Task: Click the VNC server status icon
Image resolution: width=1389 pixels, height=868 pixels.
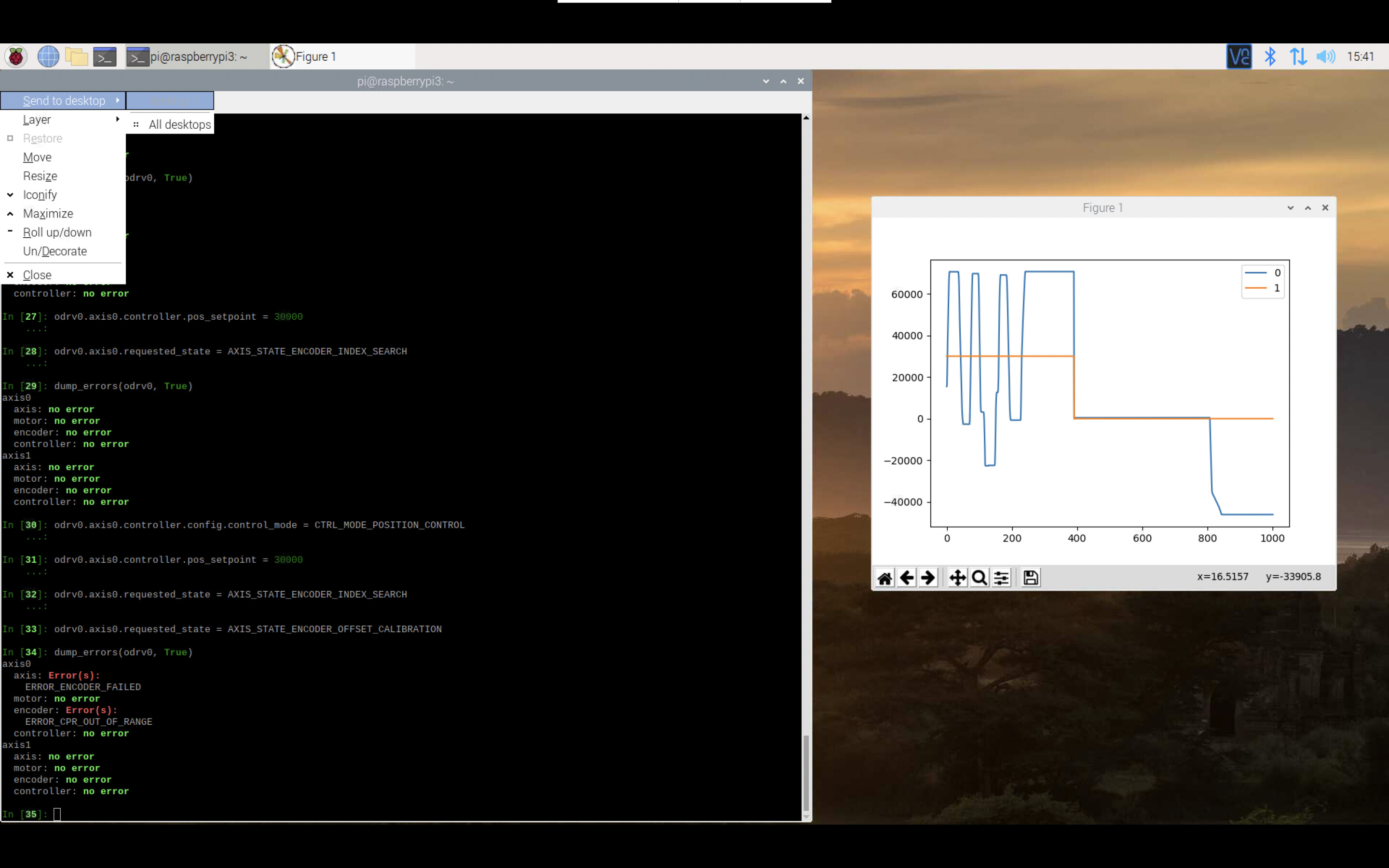Action: [x=1239, y=55]
